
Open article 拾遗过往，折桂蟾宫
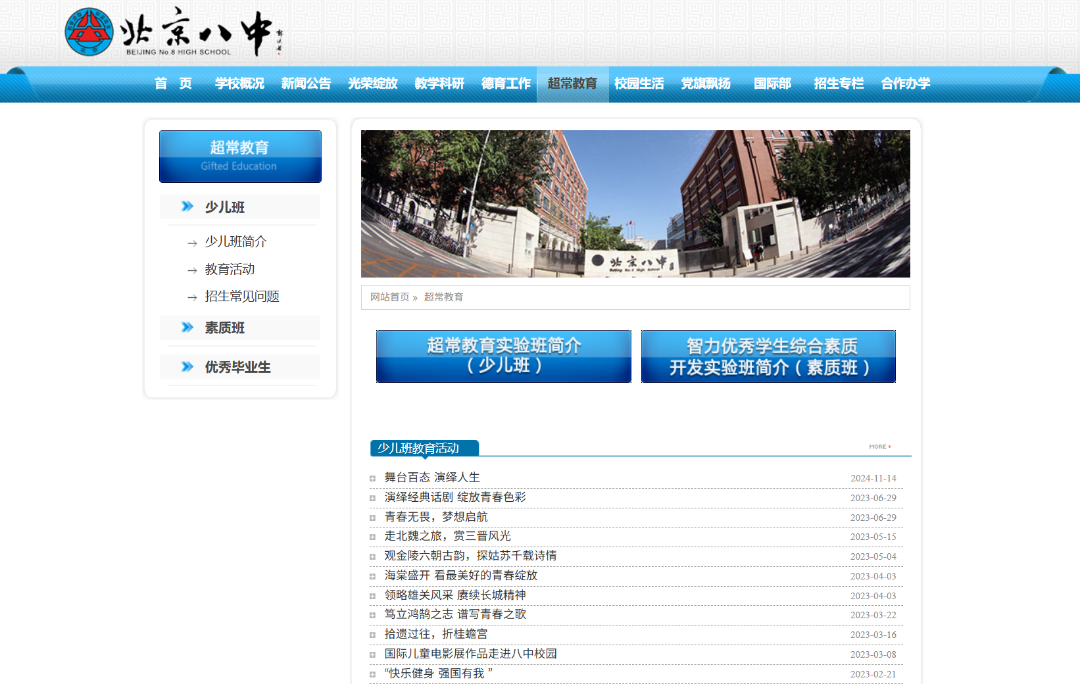435,634
